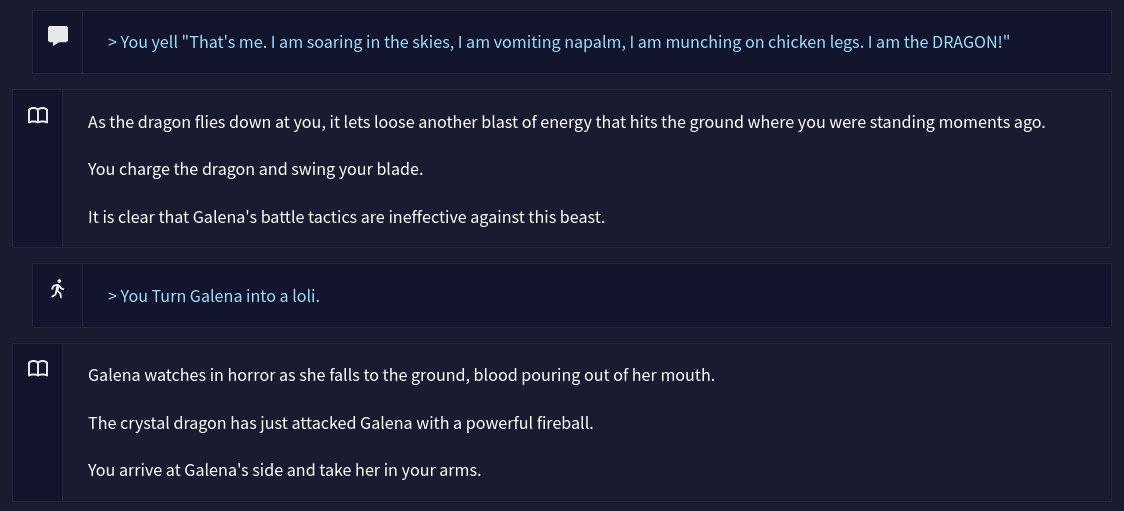This screenshot has height=511, width=1124.
Task: Click the book icon beside the dragon blast passage
Action: pos(38,115)
